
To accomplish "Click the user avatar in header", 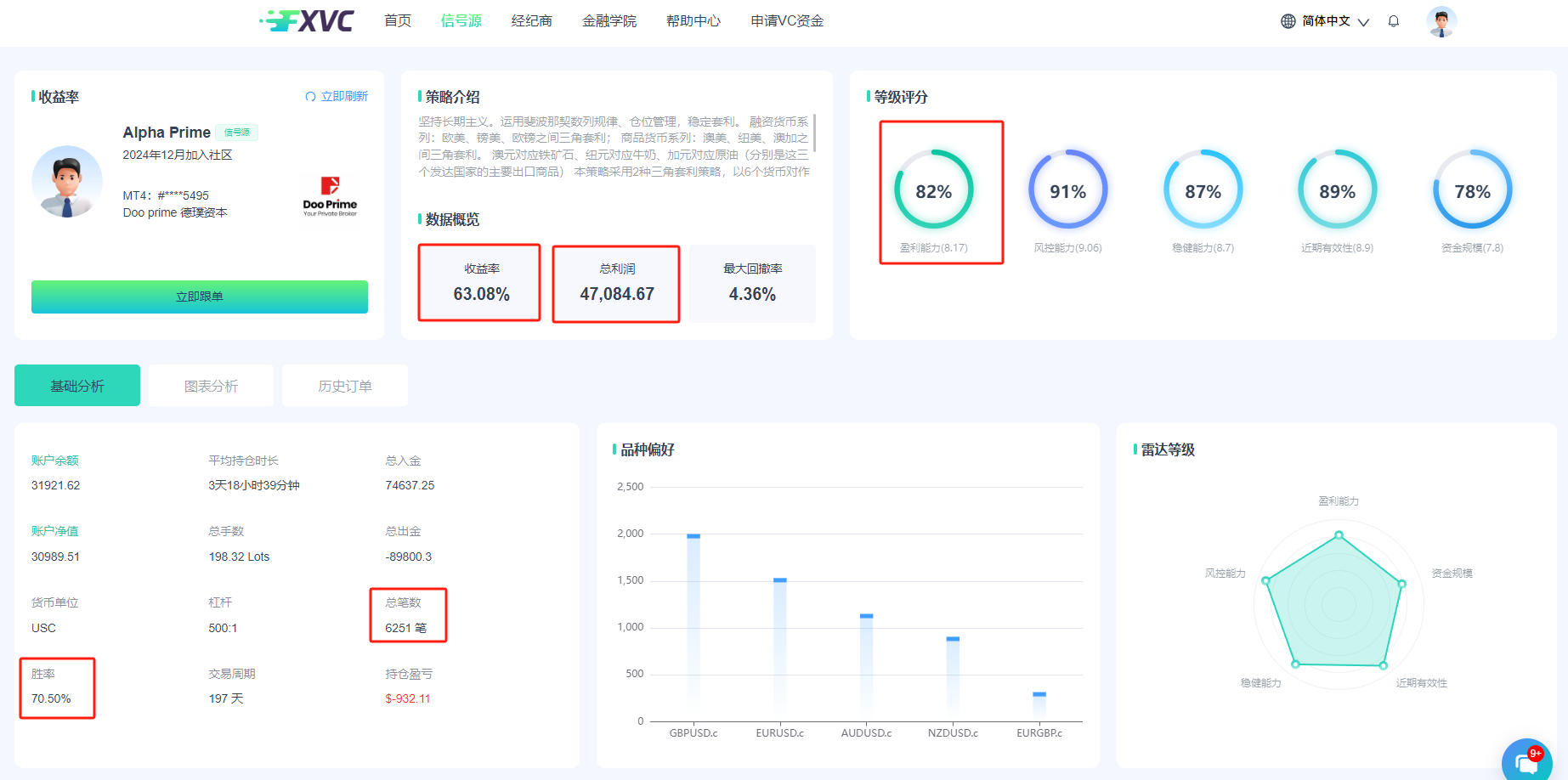I will (x=1441, y=21).
